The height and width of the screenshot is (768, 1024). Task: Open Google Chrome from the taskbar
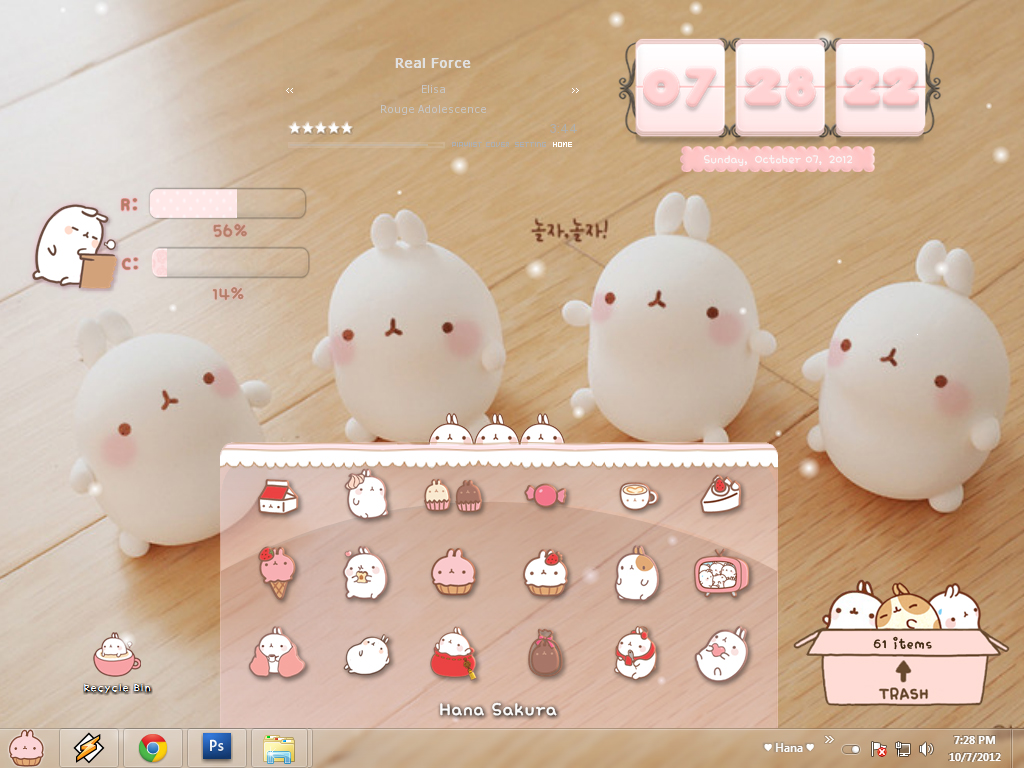point(152,747)
